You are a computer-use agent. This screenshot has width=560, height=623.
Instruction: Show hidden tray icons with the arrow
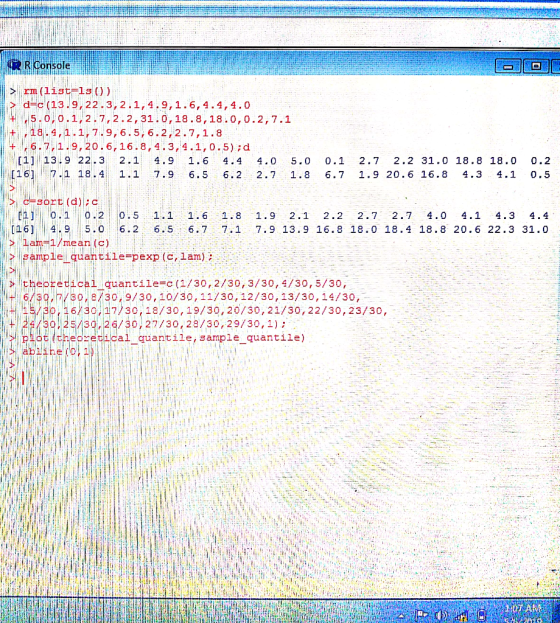402,616
